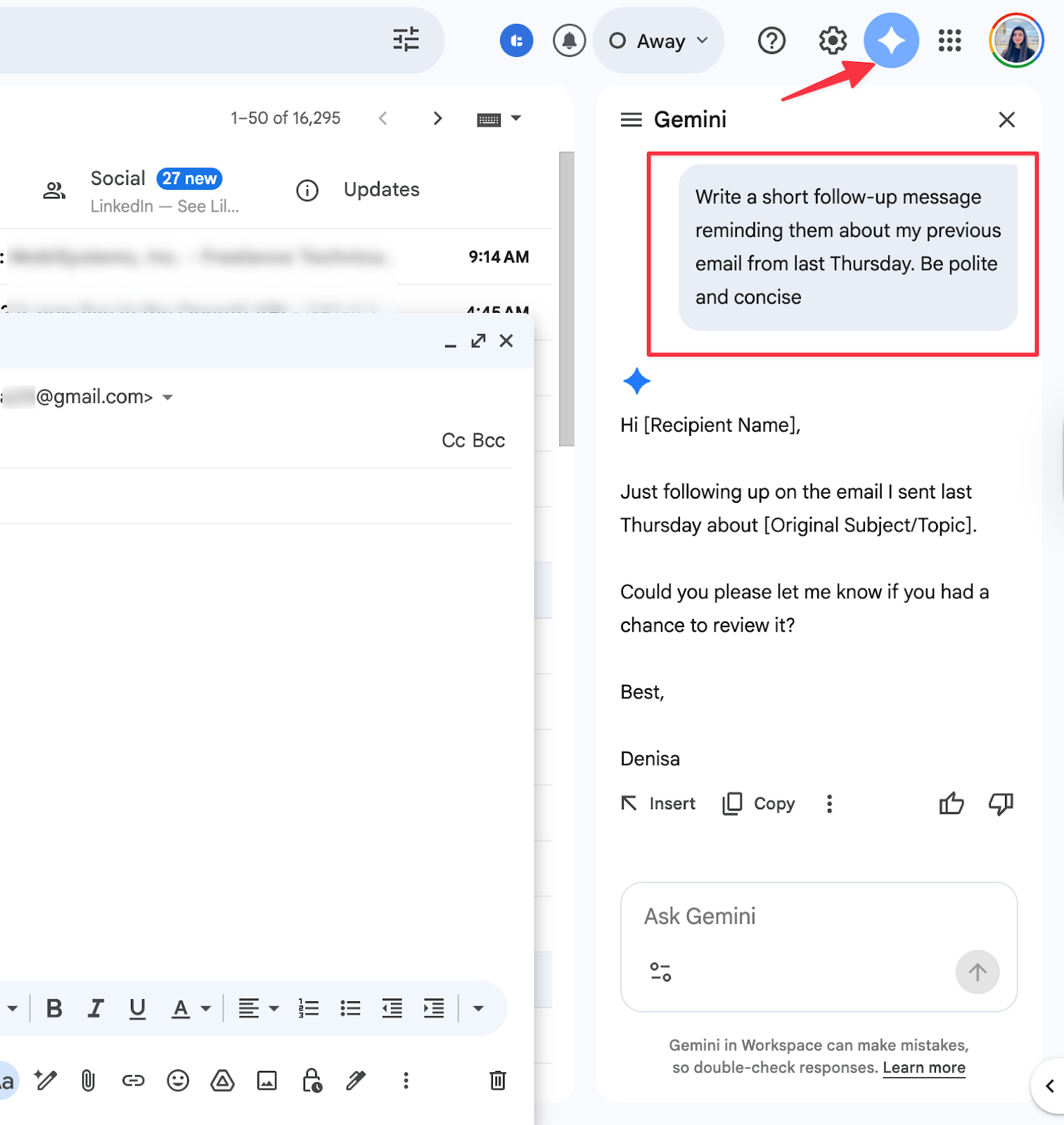This screenshot has height=1125, width=1064.
Task: Add Bcc recipients
Action: tap(489, 440)
